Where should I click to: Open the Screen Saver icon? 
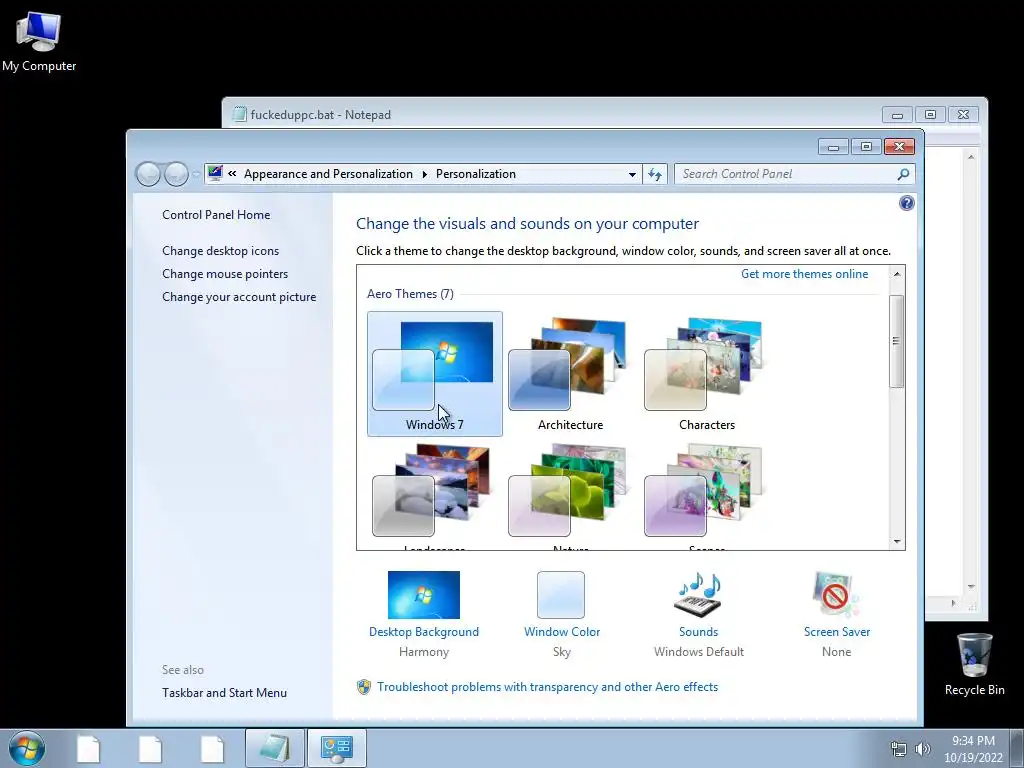[x=836, y=595]
